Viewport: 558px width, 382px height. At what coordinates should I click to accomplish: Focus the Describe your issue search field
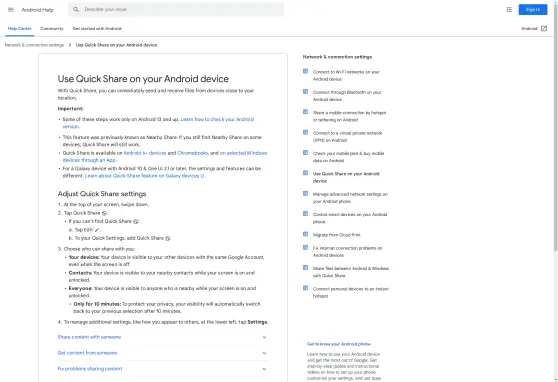click(176, 10)
